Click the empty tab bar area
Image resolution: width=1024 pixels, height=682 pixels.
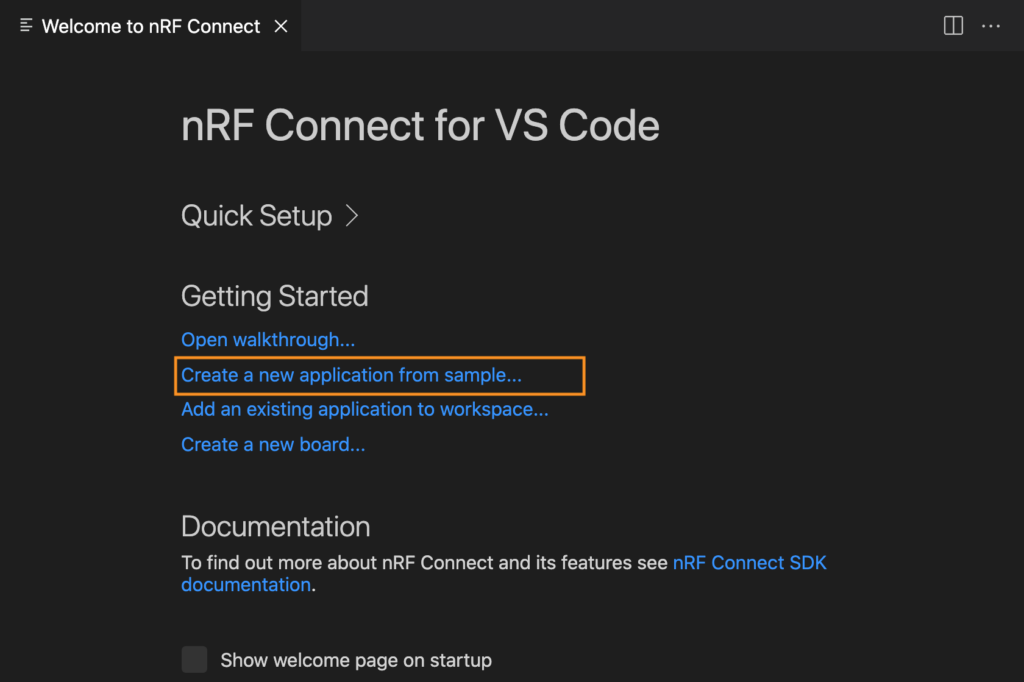tap(620, 26)
